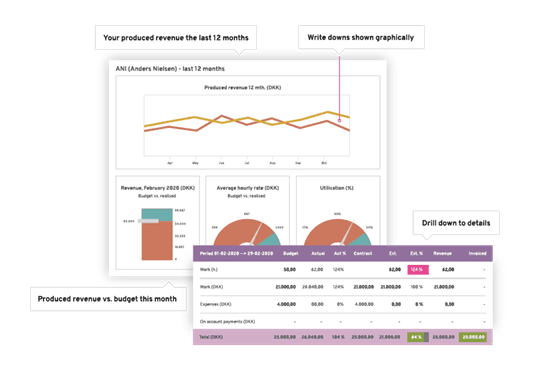Open the 'Drill down to details' callout
The height and width of the screenshot is (372, 540).
[x=456, y=223]
